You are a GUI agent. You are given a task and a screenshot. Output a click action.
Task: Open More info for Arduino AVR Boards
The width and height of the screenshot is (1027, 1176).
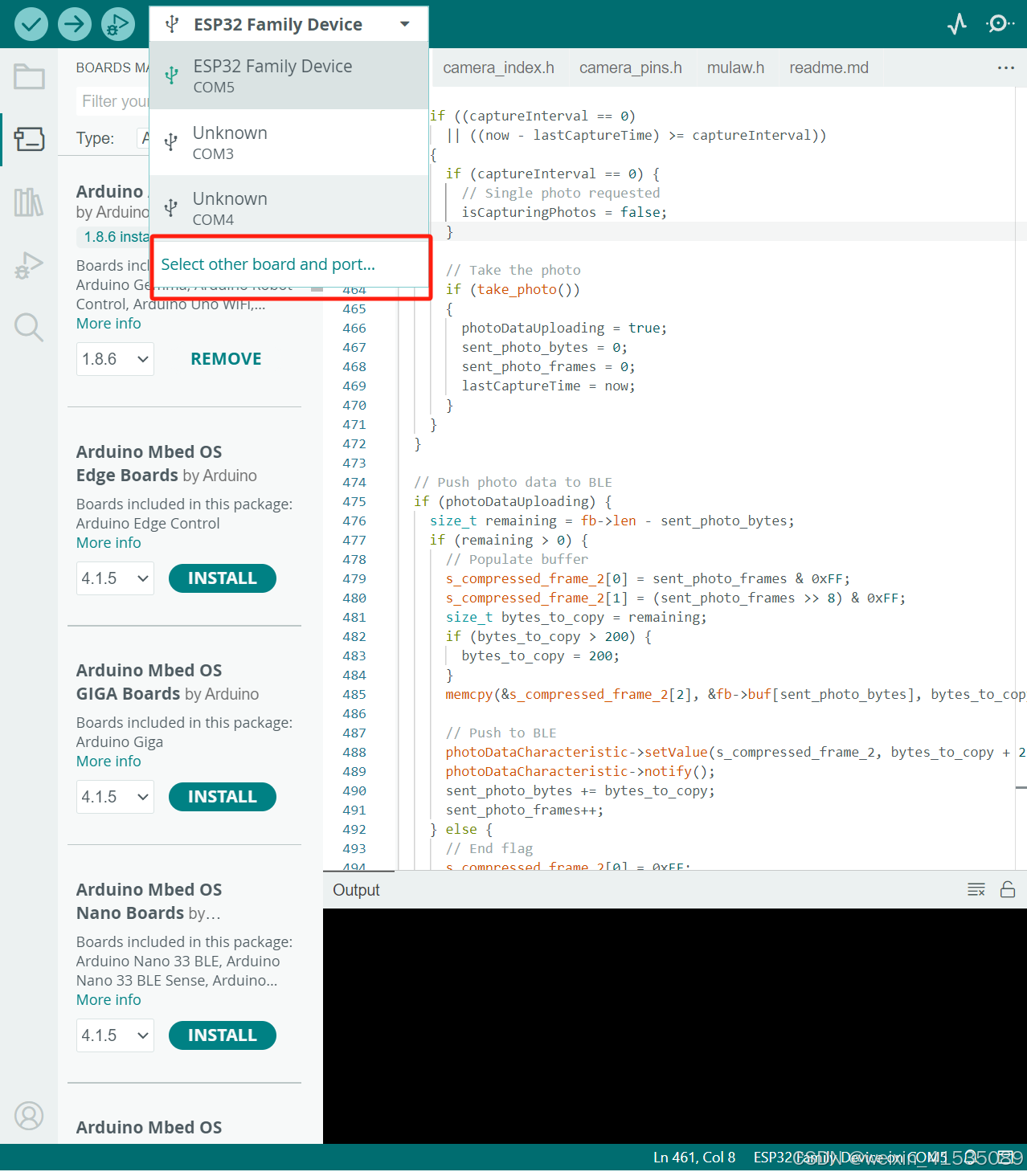108,324
